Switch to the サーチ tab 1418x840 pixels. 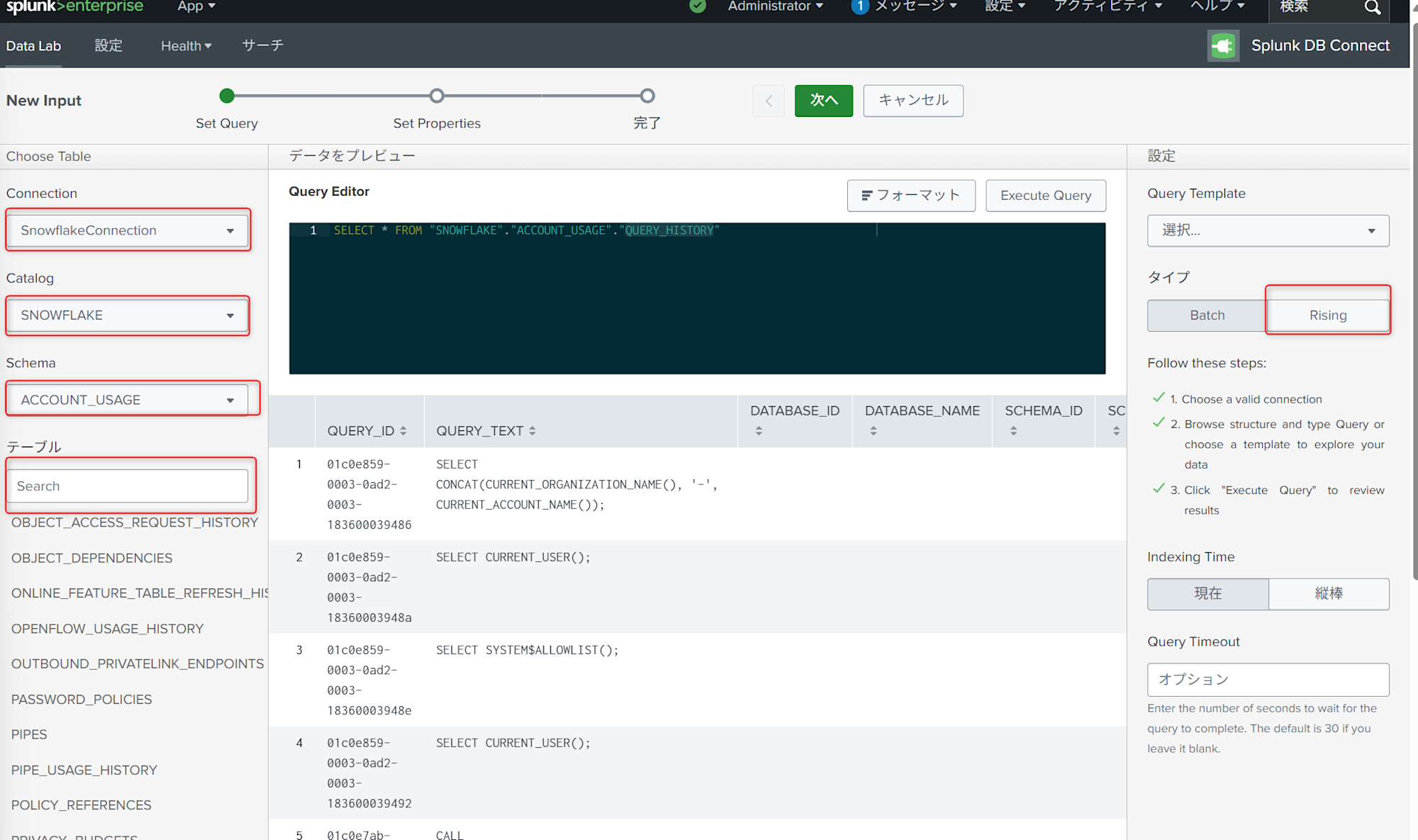click(262, 46)
